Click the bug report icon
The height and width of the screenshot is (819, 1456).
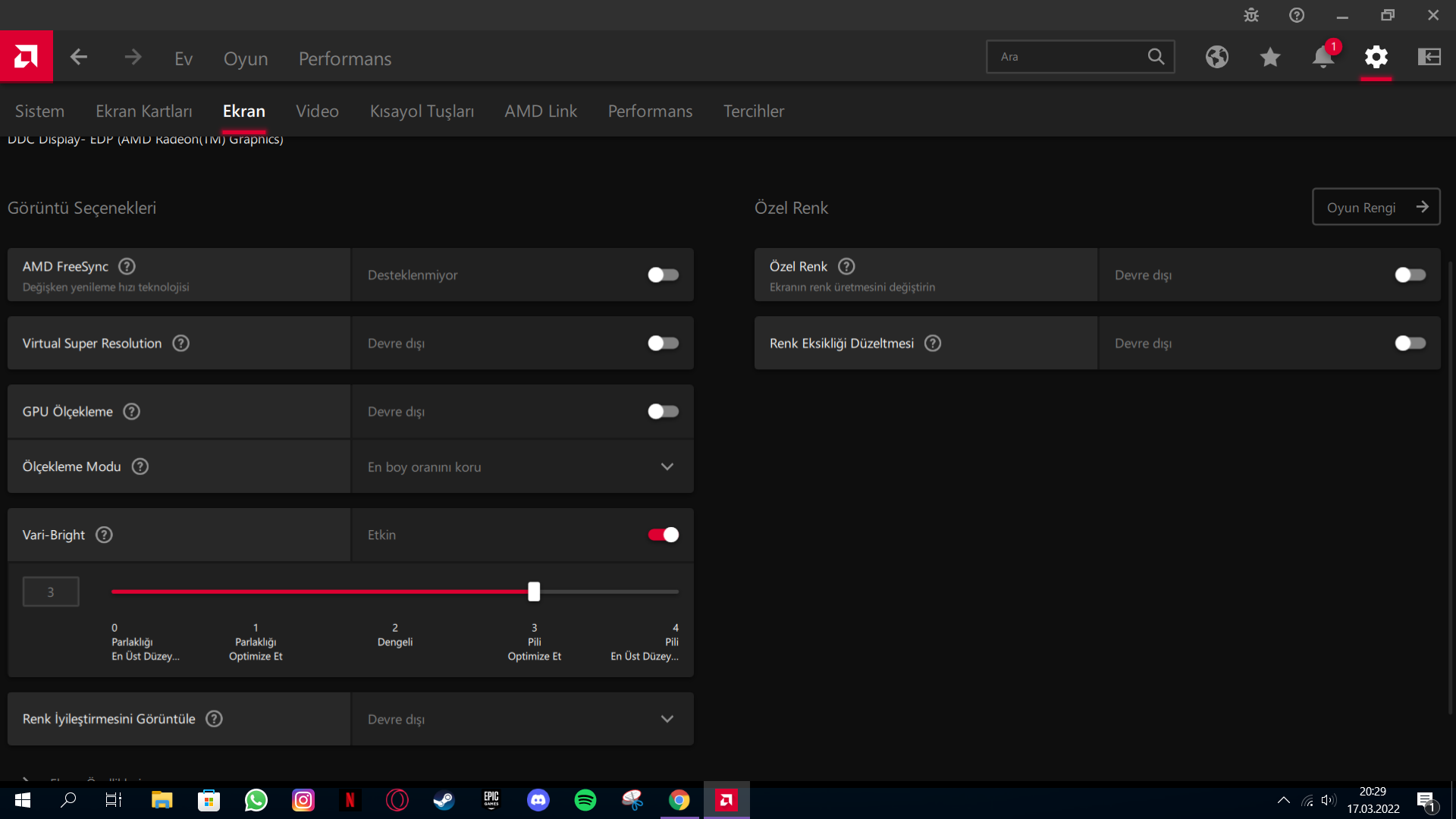[x=1251, y=15]
